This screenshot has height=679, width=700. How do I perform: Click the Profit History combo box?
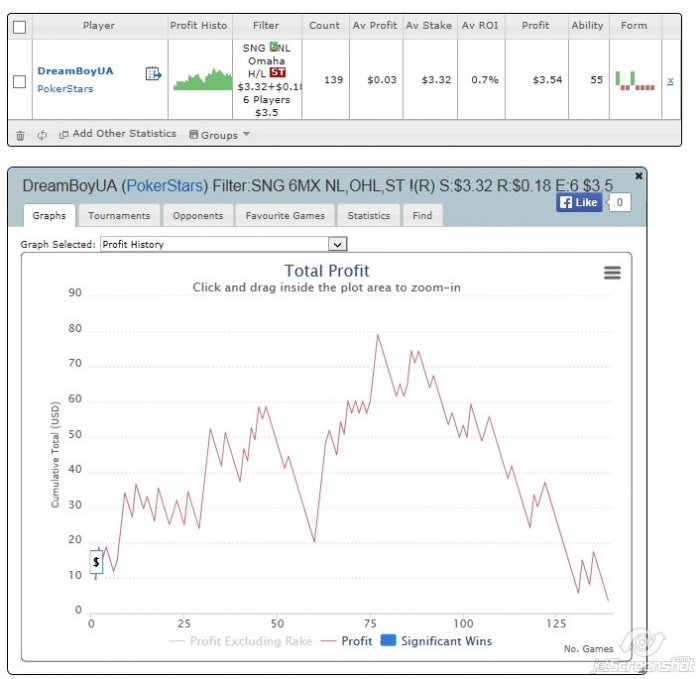pyautogui.click(x=224, y=244)
